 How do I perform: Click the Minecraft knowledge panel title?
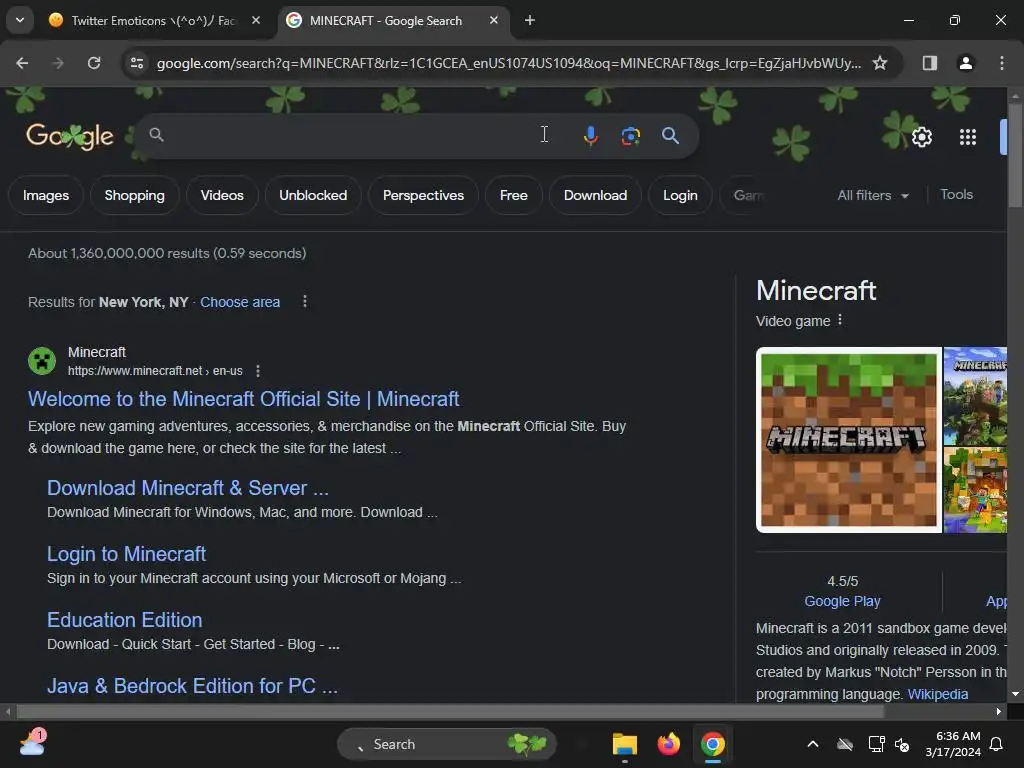pyautogui.click(x=816, y=291)
